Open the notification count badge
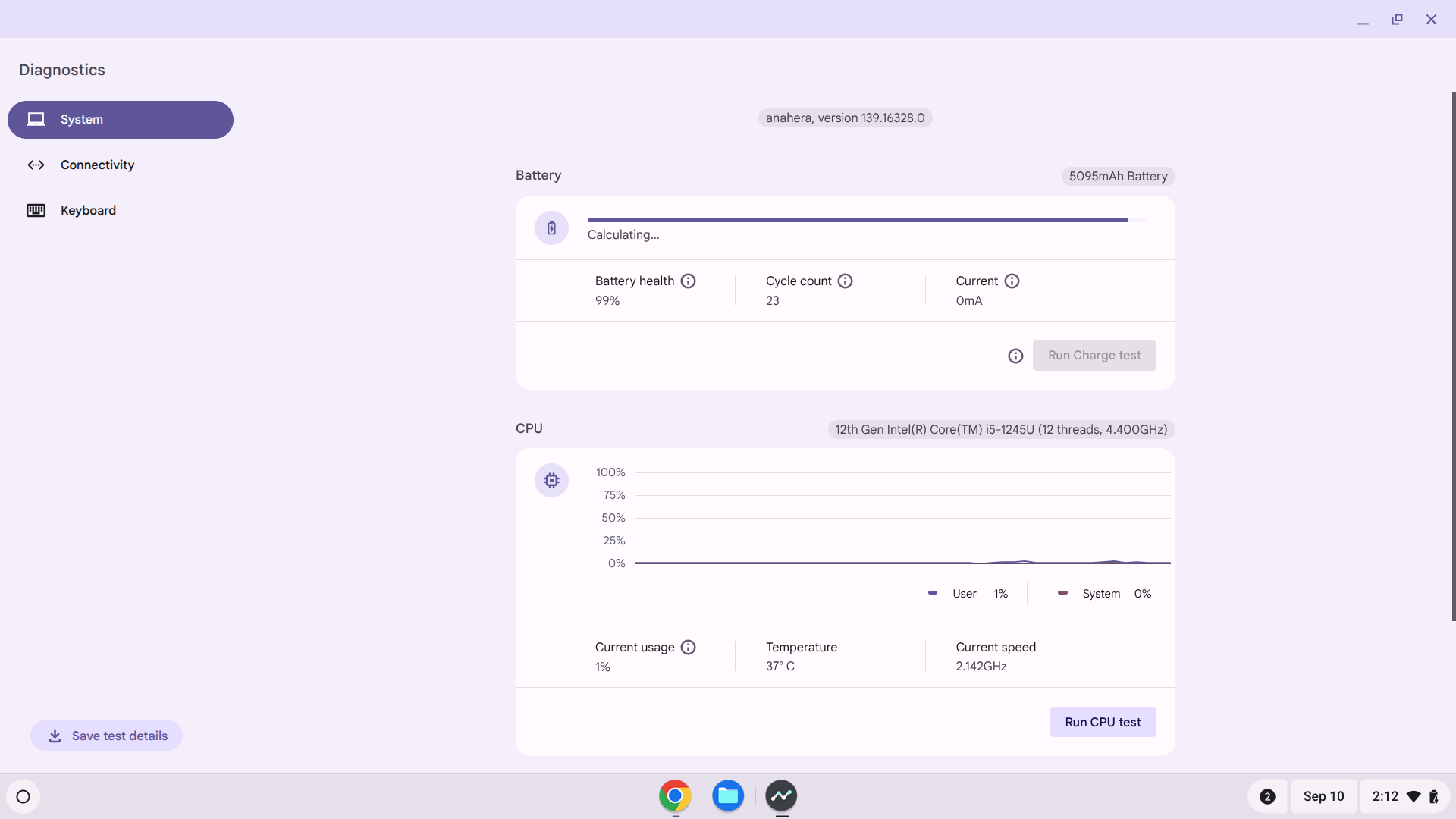 click(1267, 797)
